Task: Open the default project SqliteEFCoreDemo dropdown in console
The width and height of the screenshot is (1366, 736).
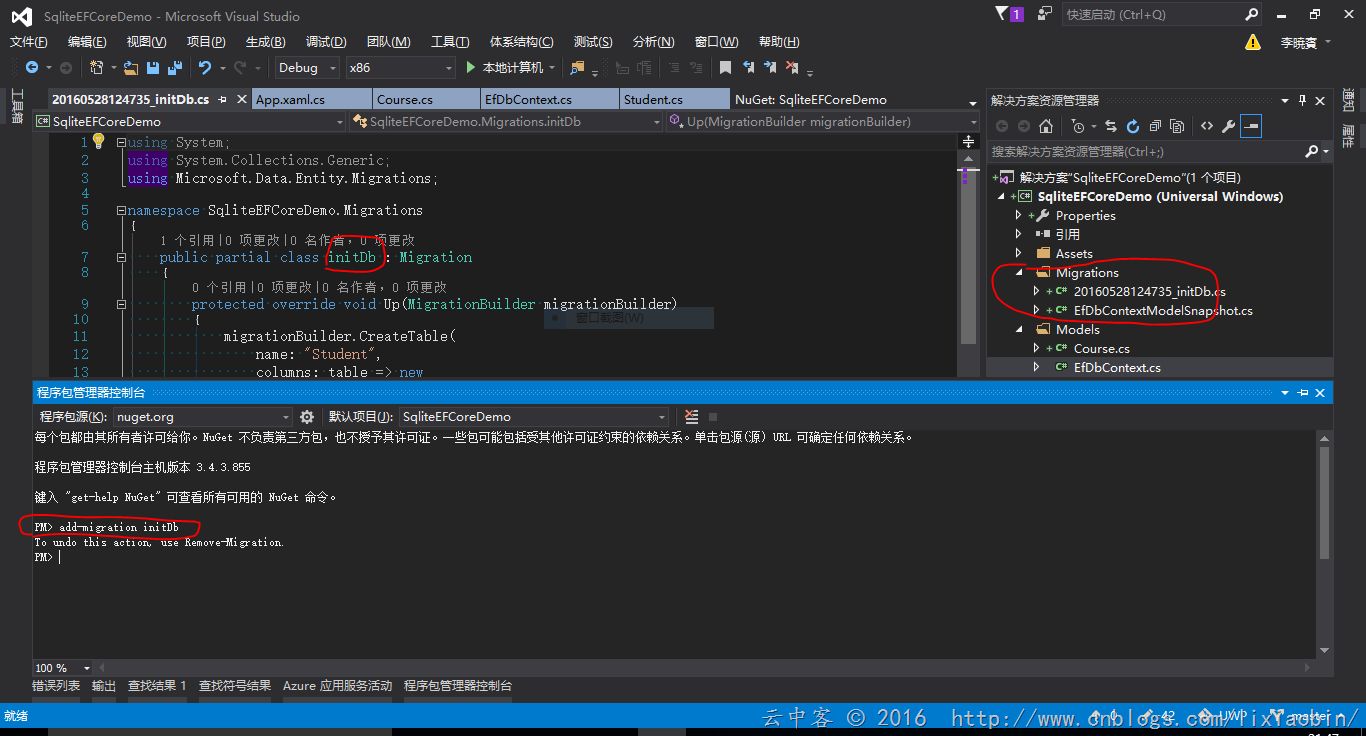Action: [x=535, y=417]
